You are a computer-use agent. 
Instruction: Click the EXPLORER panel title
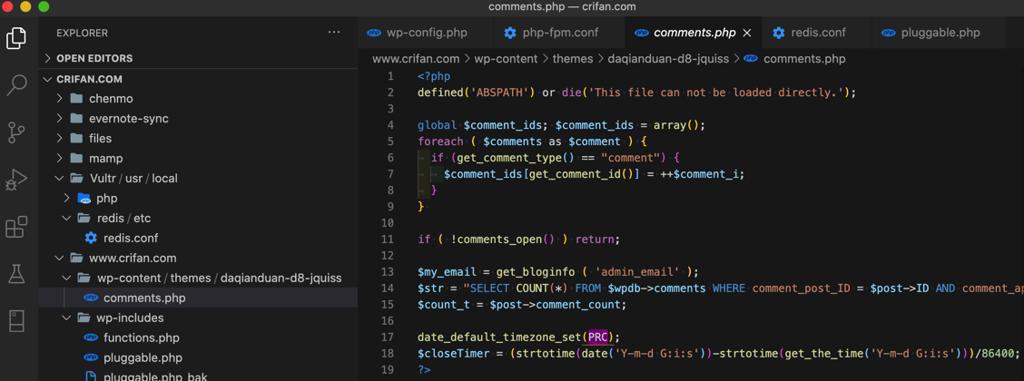point(82,33)
